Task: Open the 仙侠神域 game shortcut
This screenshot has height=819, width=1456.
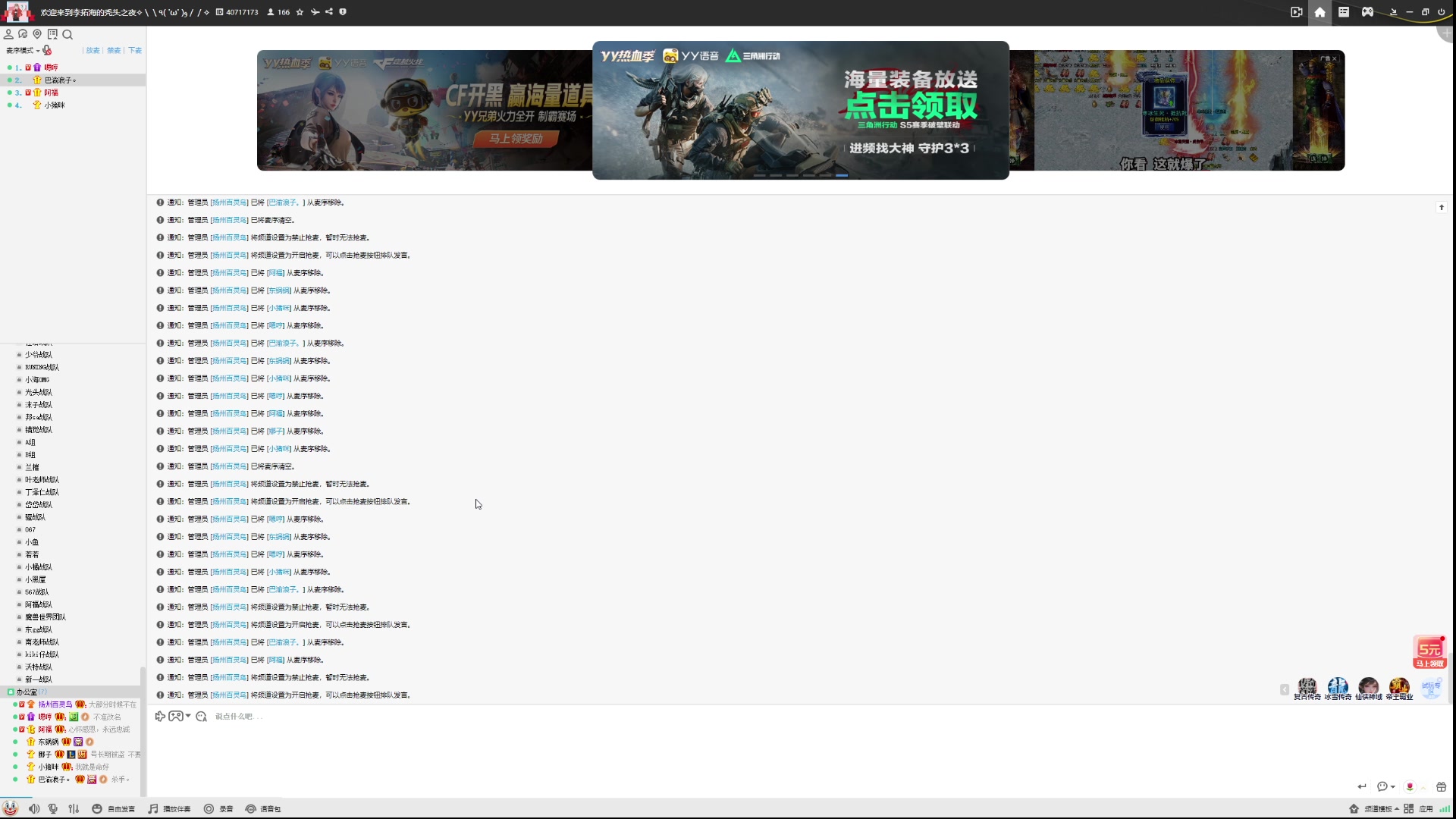Action: tap(1369, 689)
